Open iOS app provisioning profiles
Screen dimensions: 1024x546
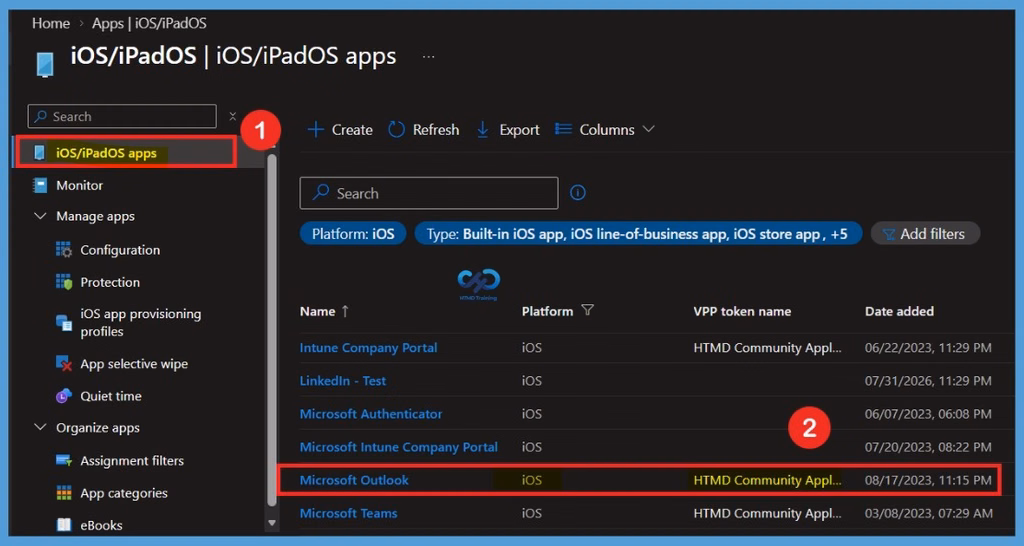[140, 323]
